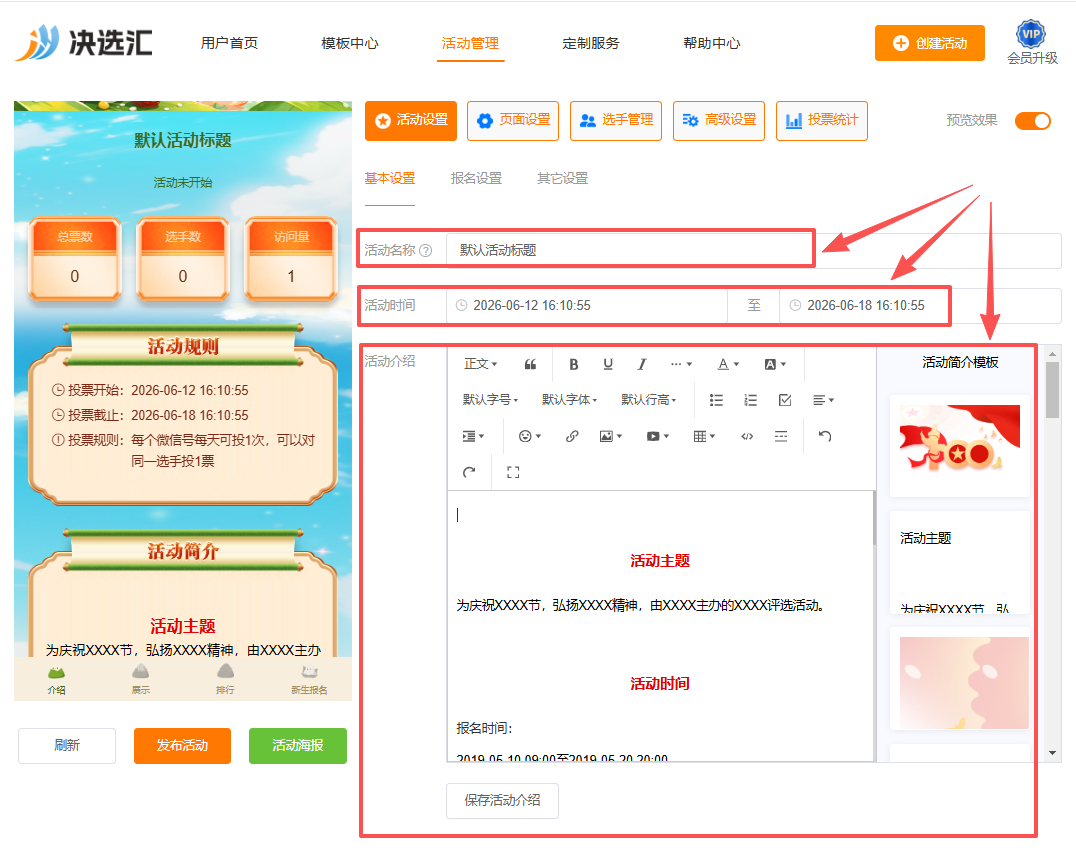Open 投票统计 section button
Viewport: 1076px width, 851px height.
point(822,121)
